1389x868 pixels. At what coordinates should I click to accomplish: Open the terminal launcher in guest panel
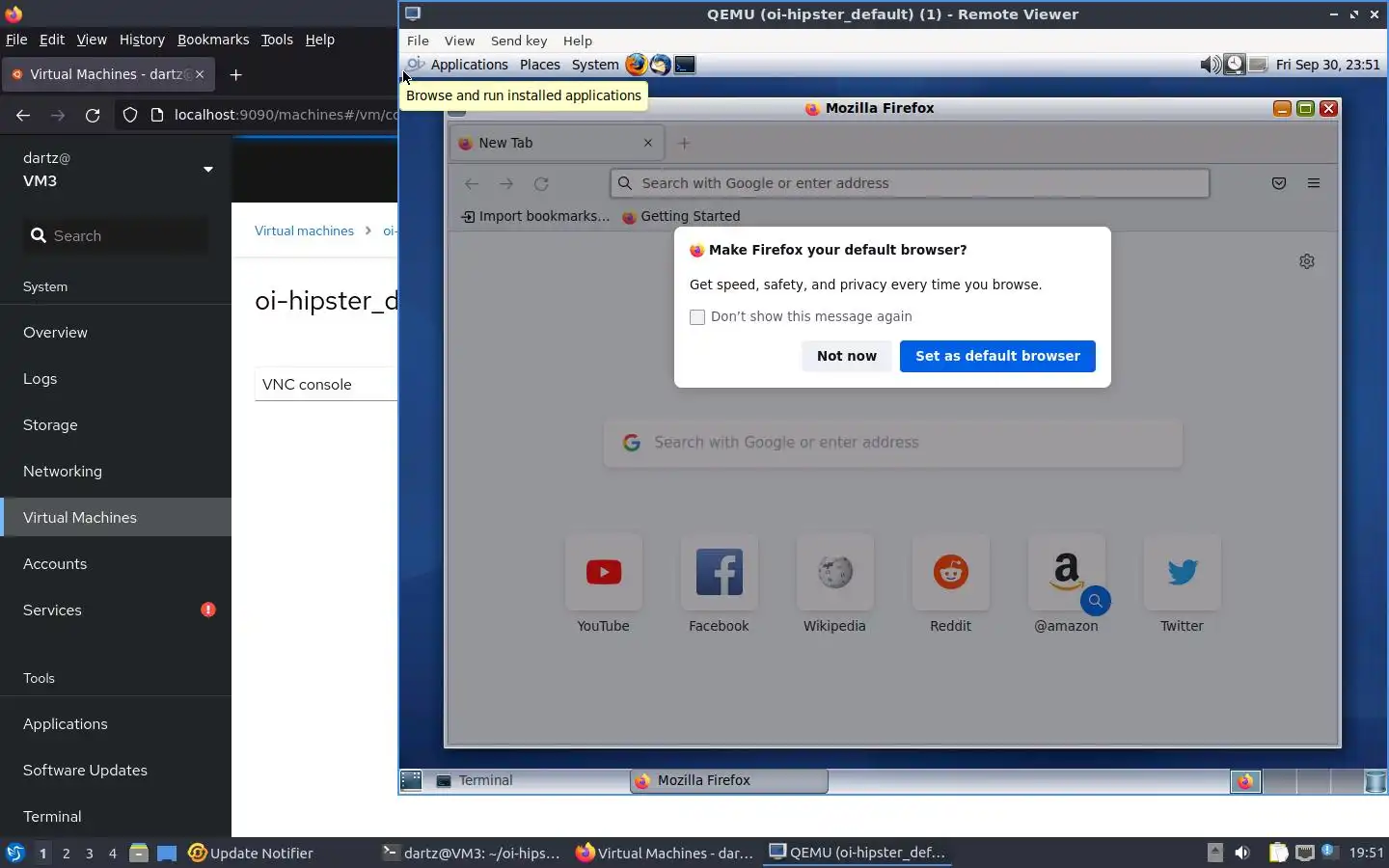(x=685, y=65)
